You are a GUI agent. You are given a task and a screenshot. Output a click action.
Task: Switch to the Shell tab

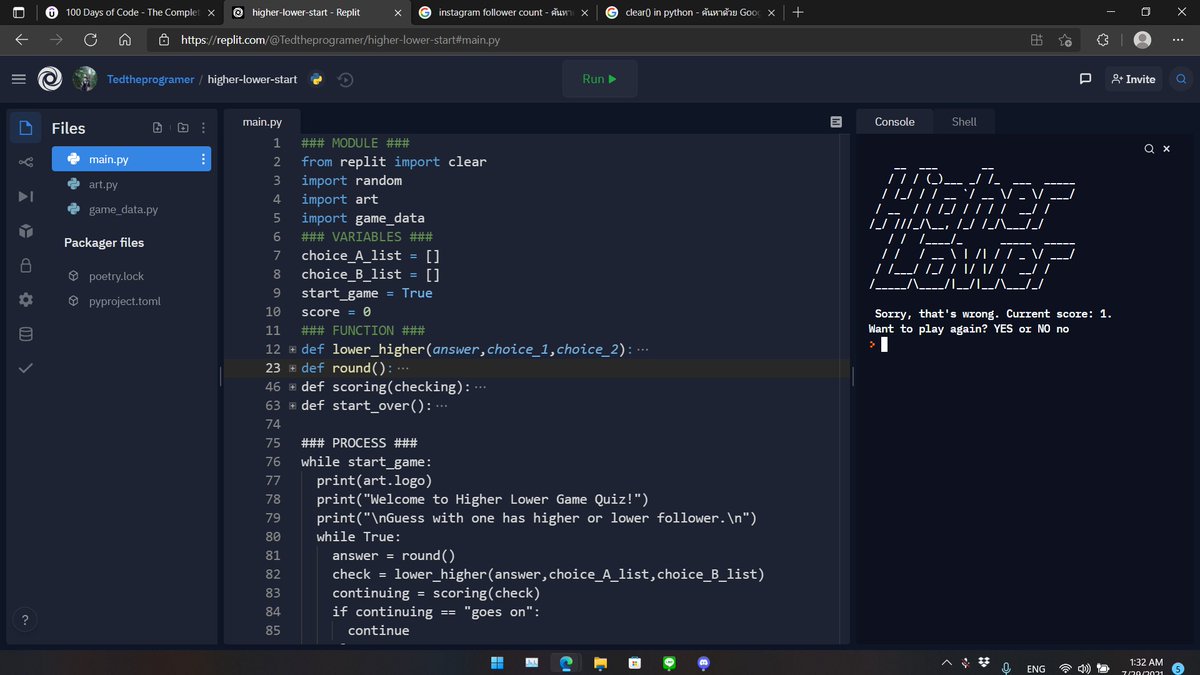tap(963, 121)
